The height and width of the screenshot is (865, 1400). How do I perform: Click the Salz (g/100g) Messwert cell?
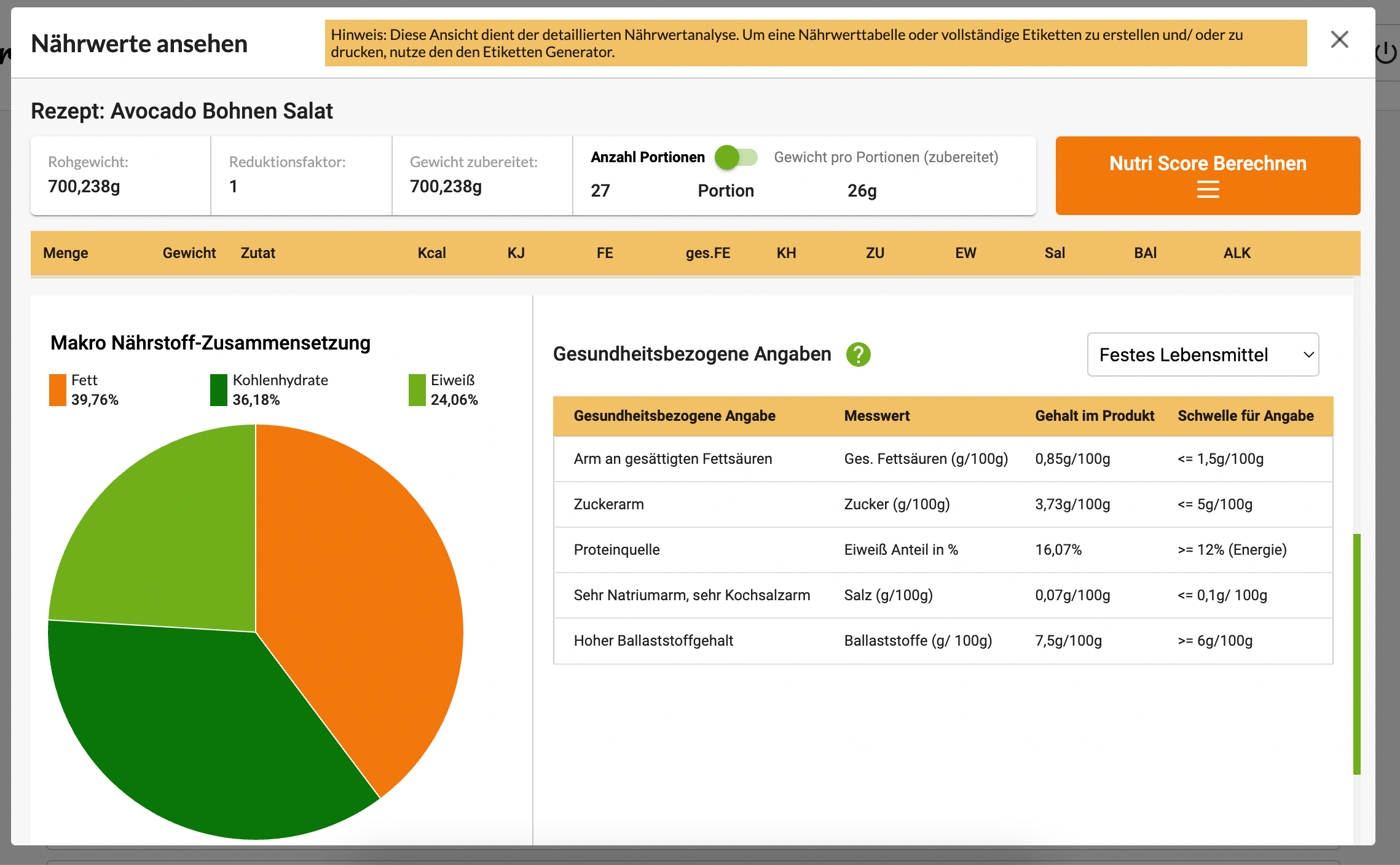(x=889, y=595)
